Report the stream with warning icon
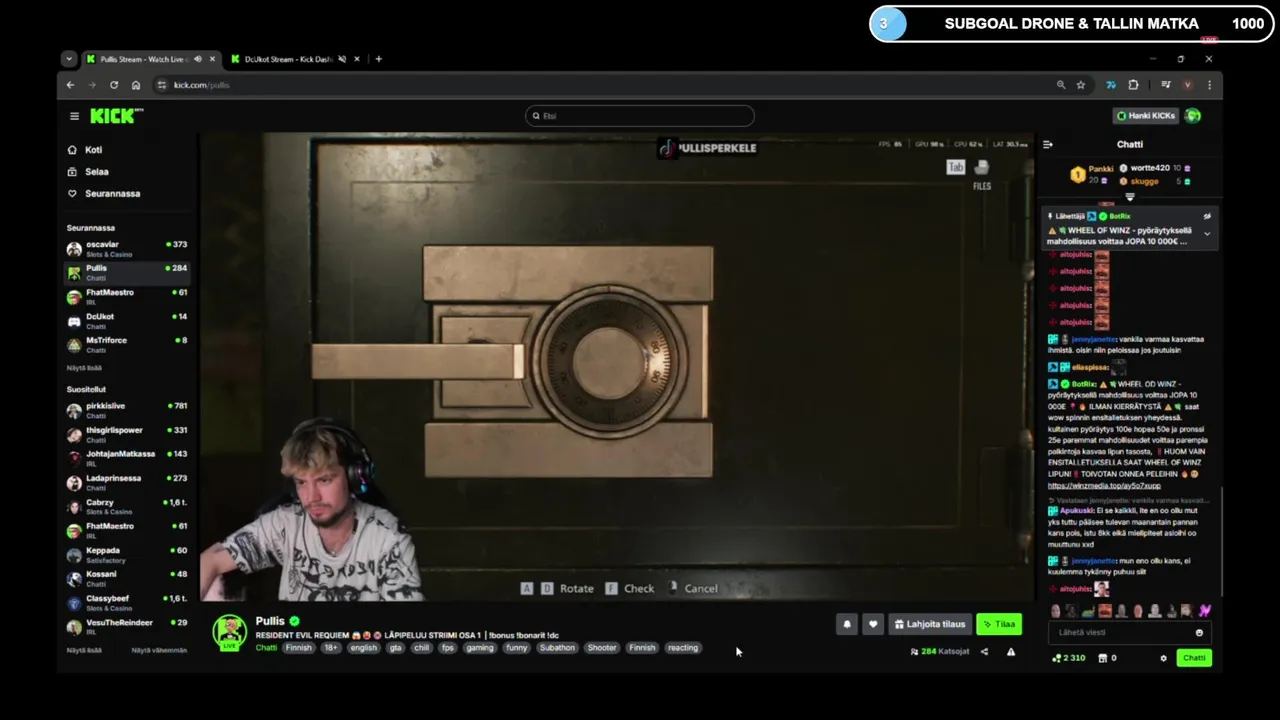Screen dimensions: 1280x720 (x=1011, y=652)
